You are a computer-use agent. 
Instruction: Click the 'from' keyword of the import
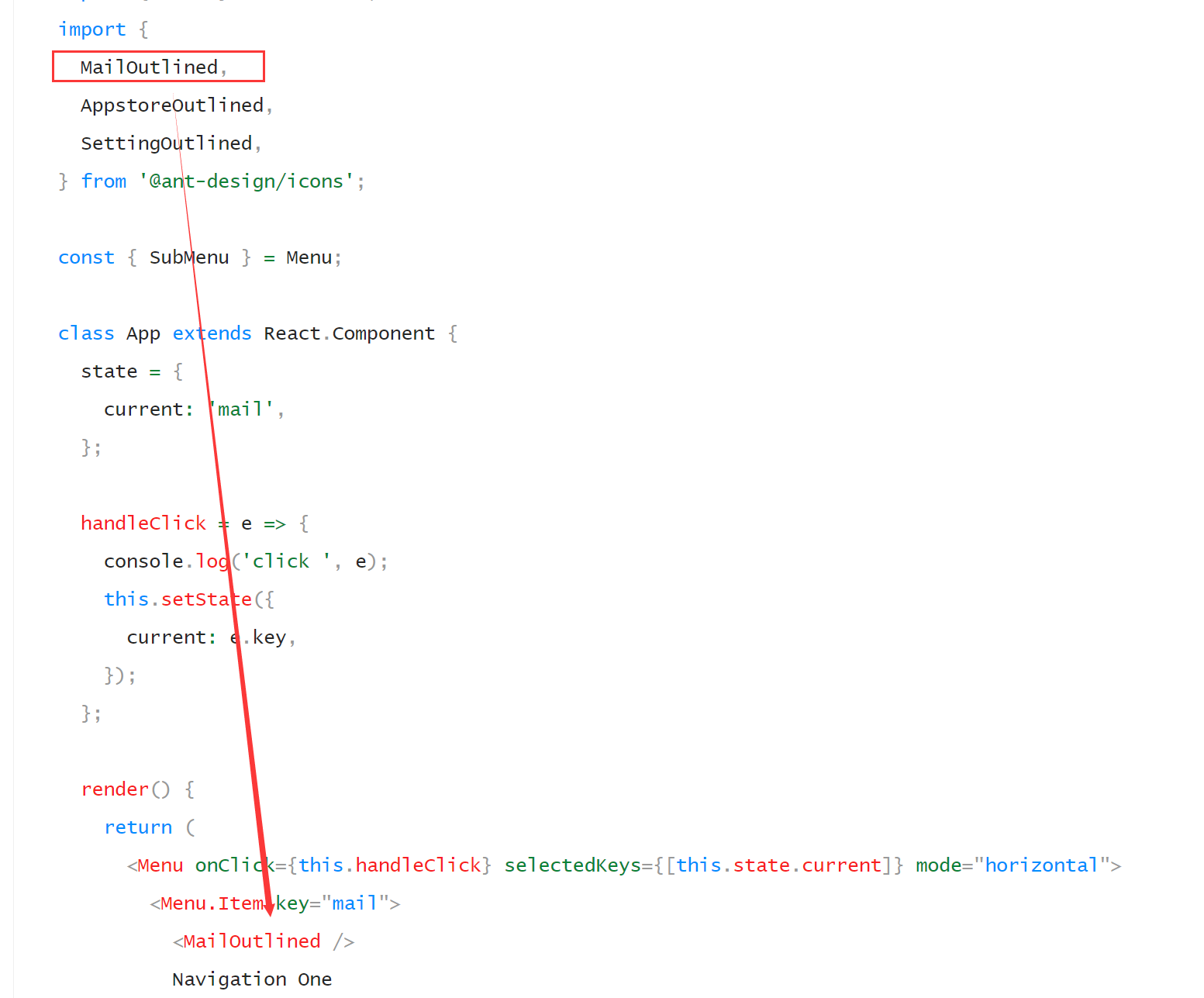point(104,181)
